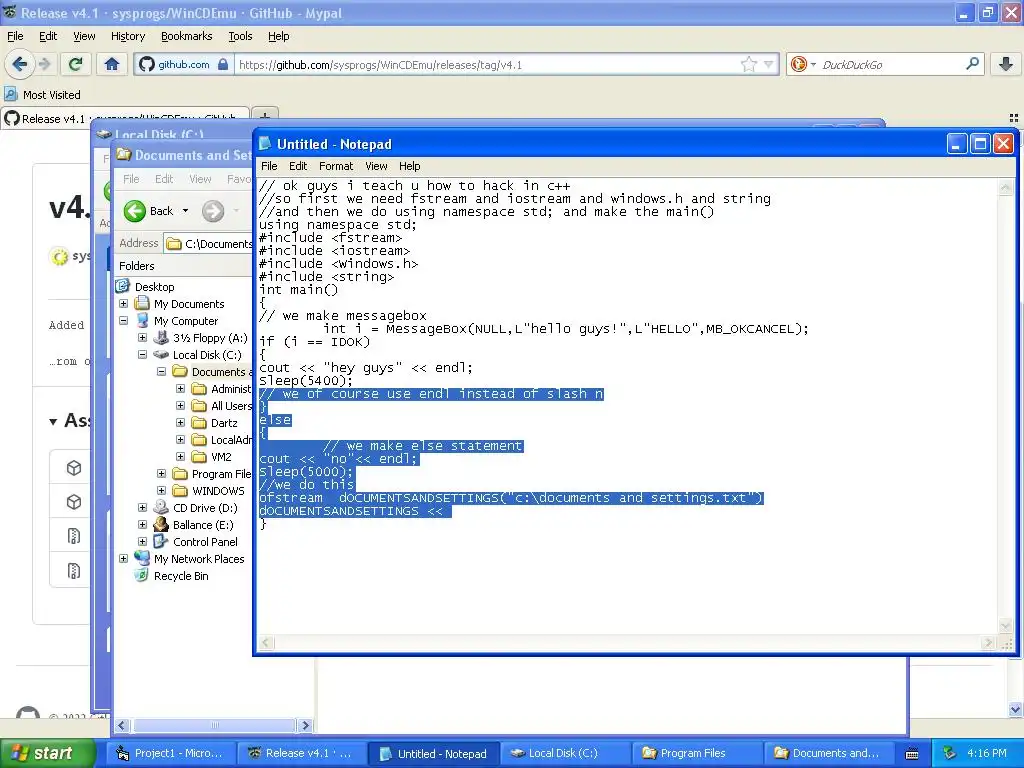
Task: Open Notepad View menu
Action: pyautogui.click(x=376, y=166)
